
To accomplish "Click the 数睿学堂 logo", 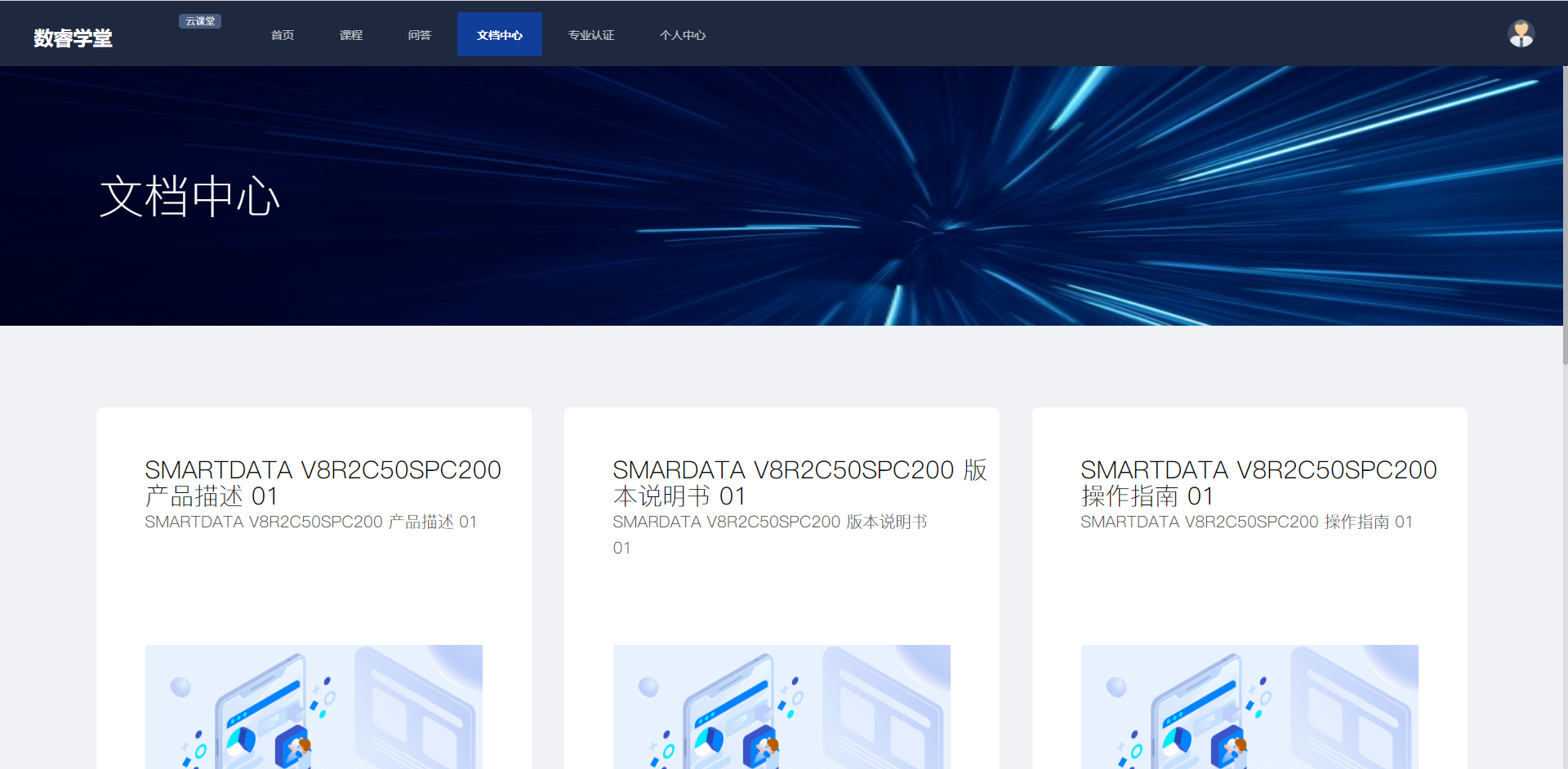I will pos(73,38).
